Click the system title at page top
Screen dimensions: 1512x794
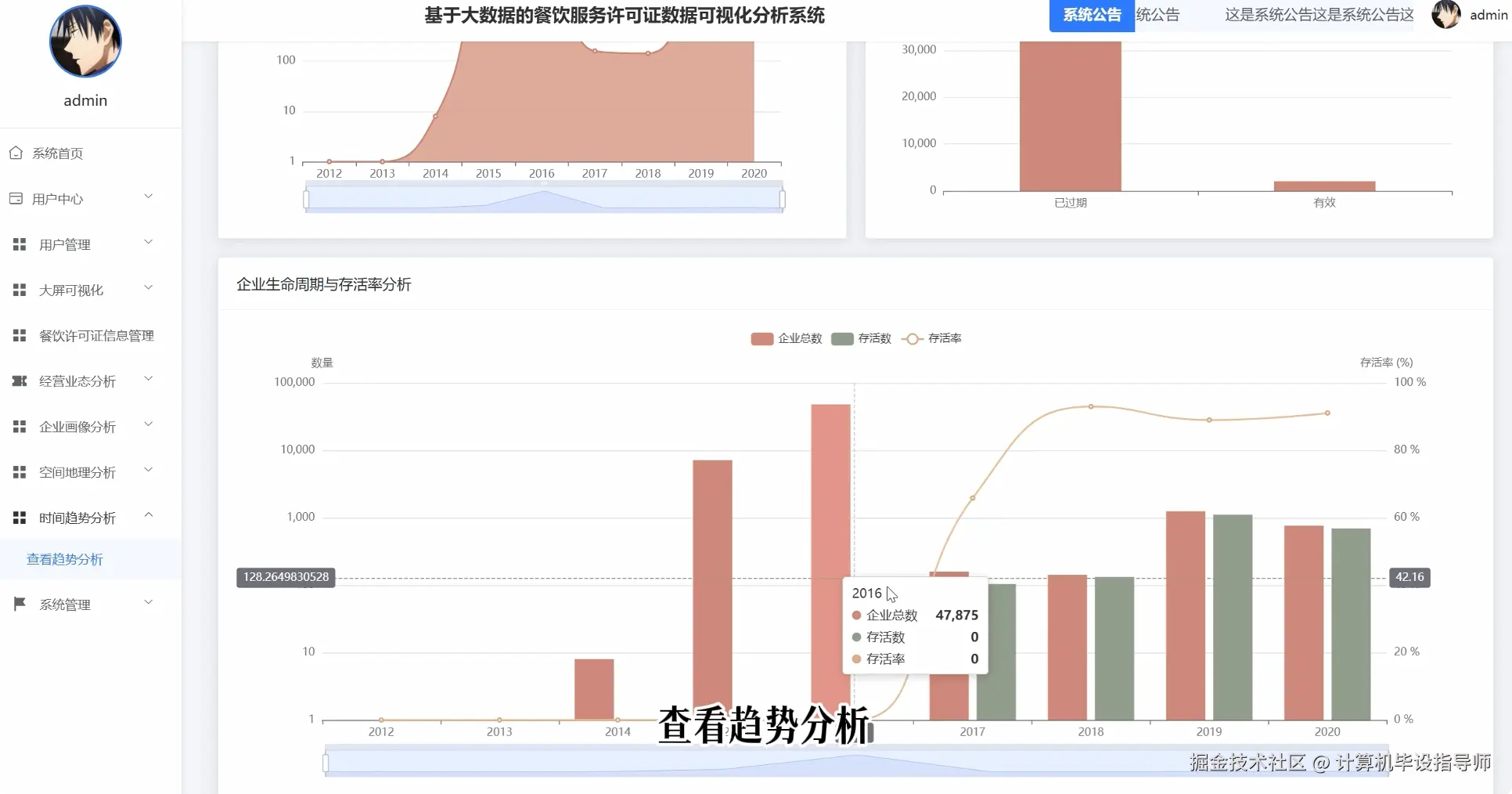625,16
